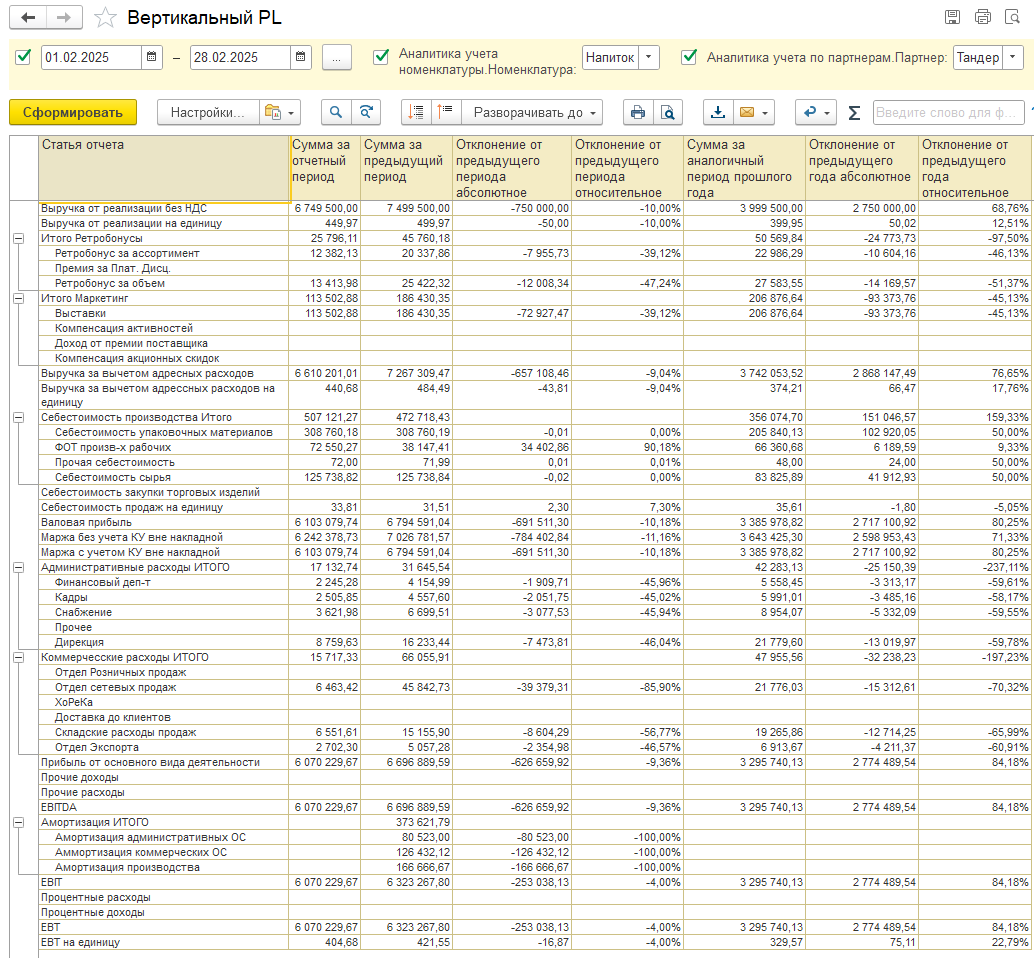Print the report using printer toolbar icon
The width and height of the screenshot is (1034, 958).
pyautogui.click(x=637, y=112)
